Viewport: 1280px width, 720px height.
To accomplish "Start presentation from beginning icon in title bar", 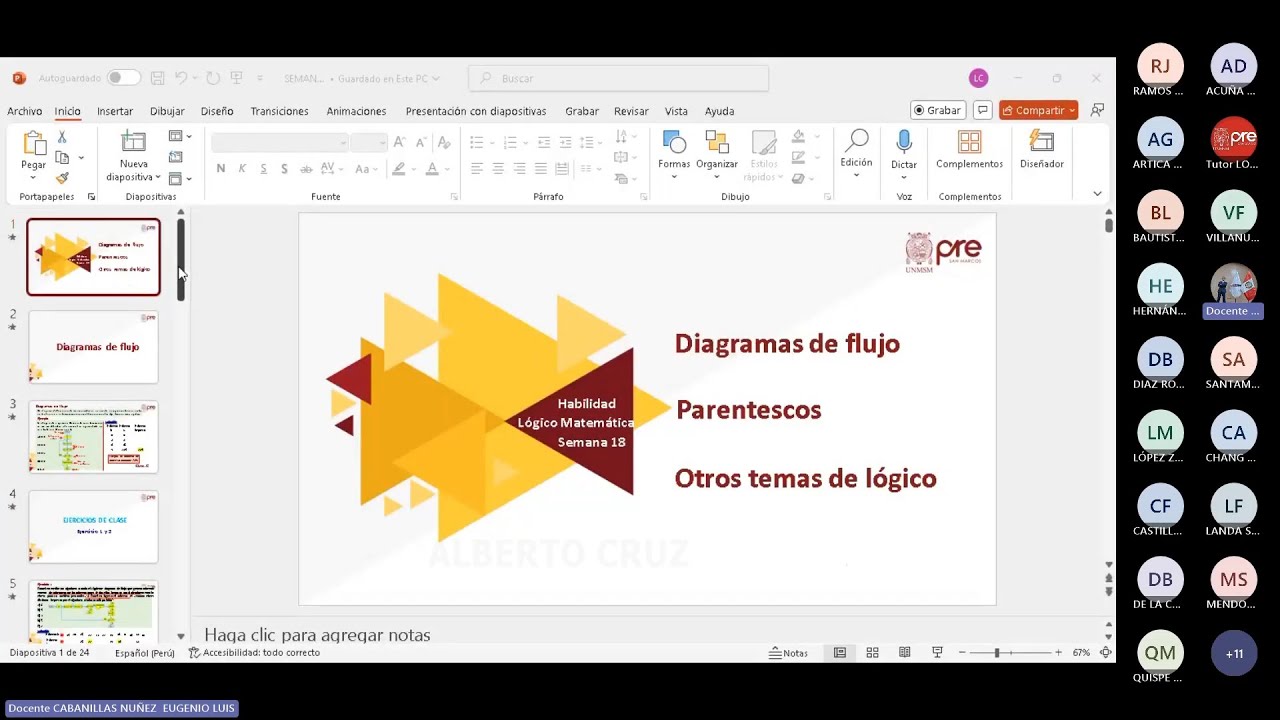I will tap(237, 78).
